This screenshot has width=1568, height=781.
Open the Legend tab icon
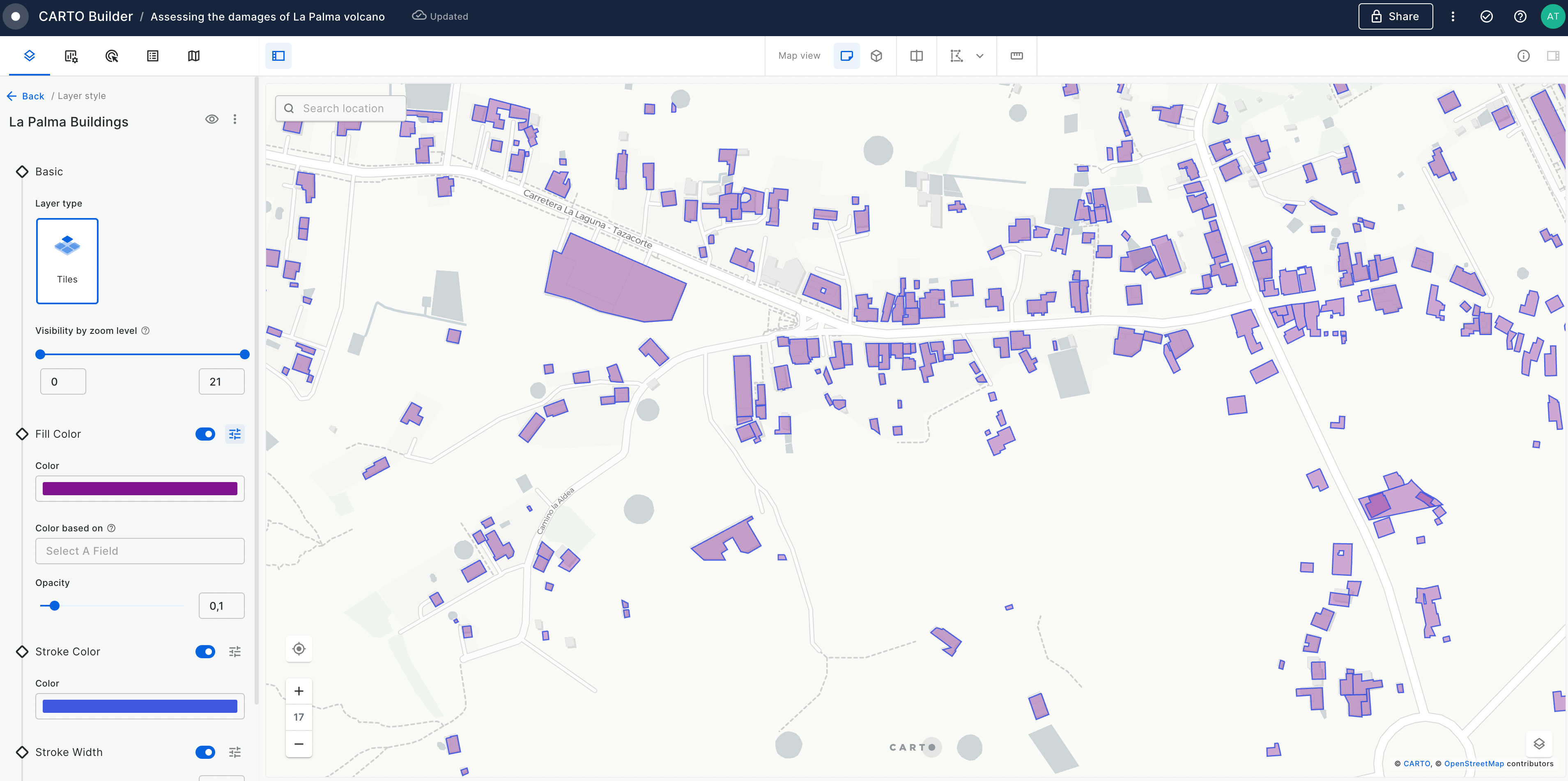[153, 56]
